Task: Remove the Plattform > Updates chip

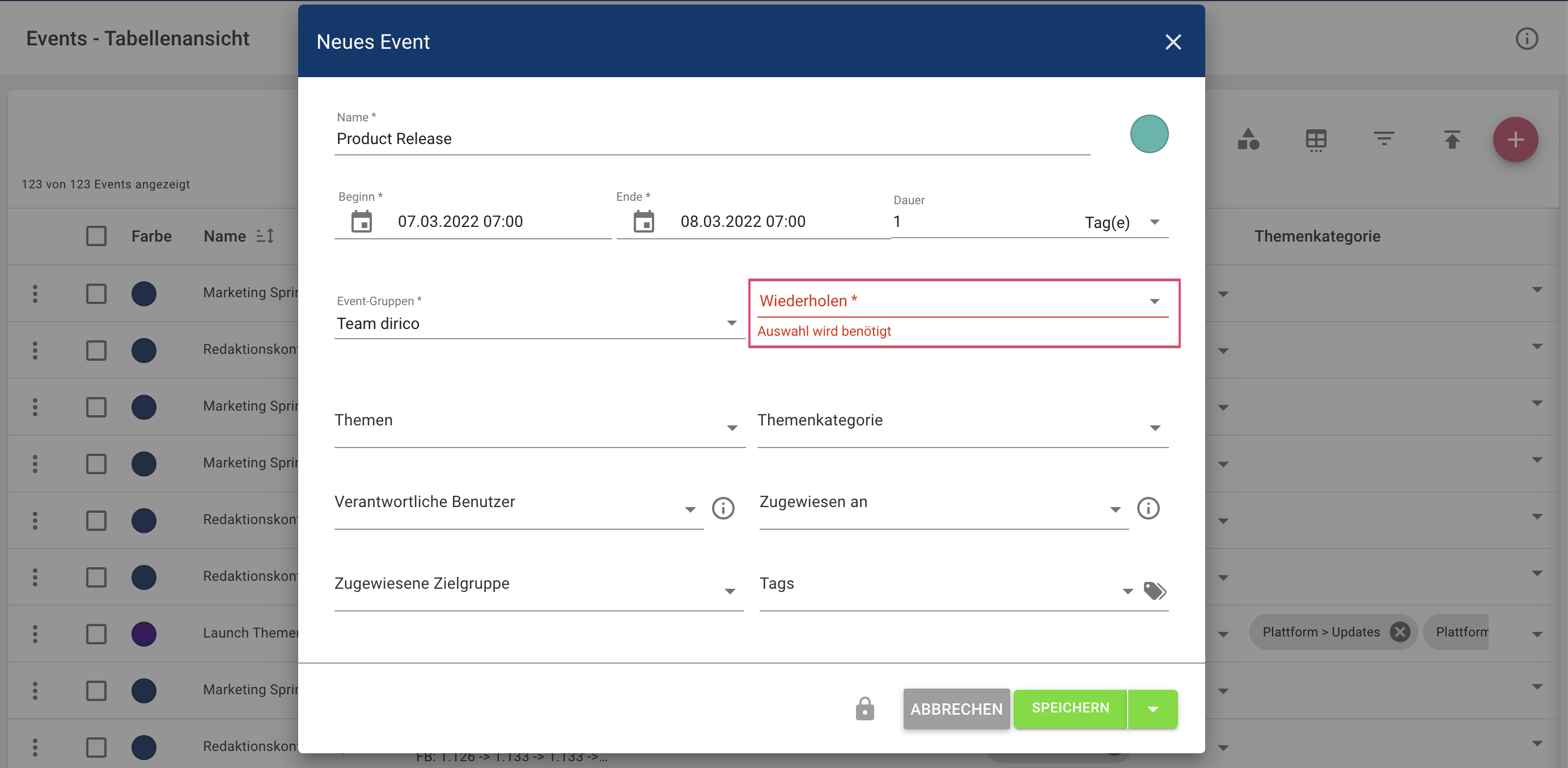Action: pyautogui.click(x=1400, y=632)
